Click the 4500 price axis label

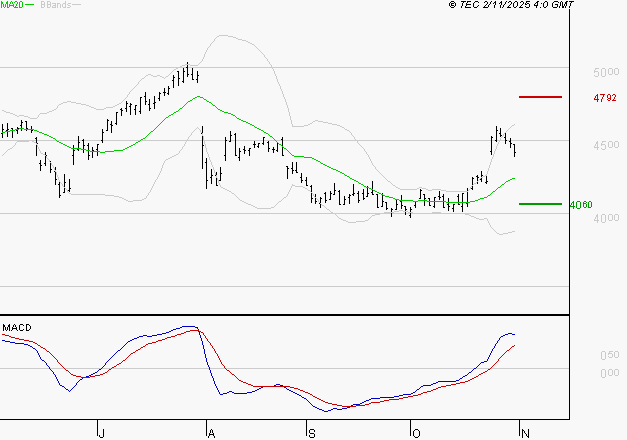[x=606, y=145]
